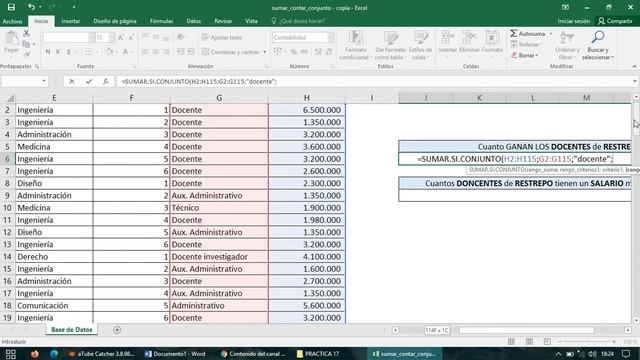Save the workbook using the floppy icon
The height and width of the screenshot is (360, 640).
point(11,7)
